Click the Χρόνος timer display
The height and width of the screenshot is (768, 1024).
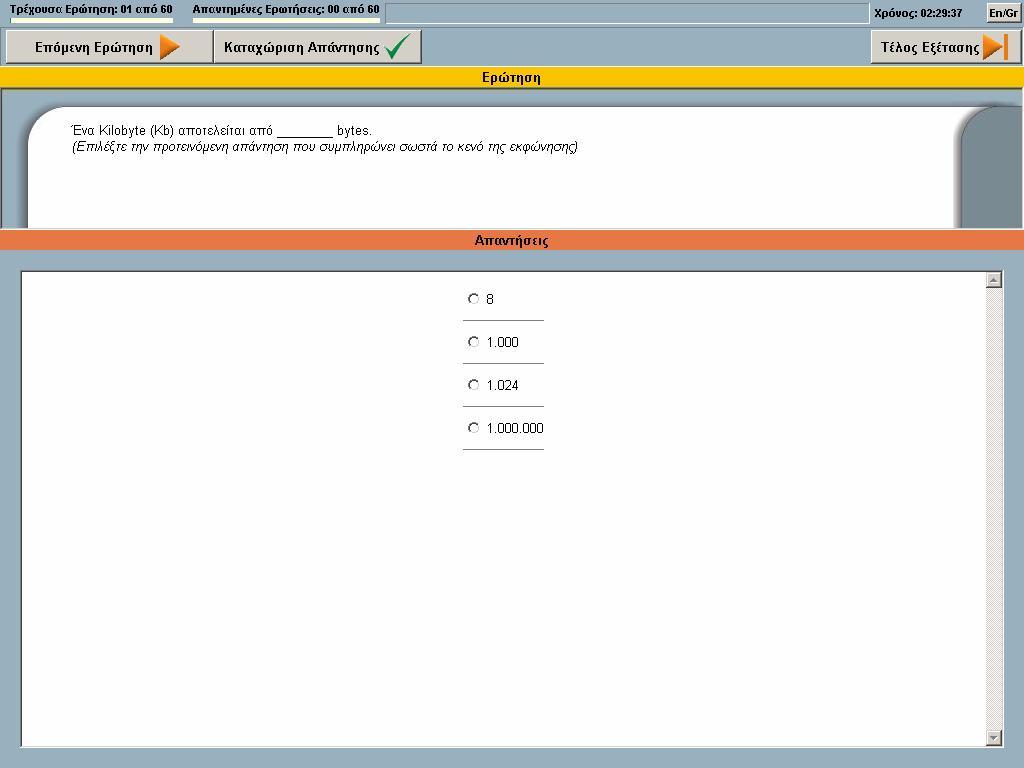[x=918, y=13]
